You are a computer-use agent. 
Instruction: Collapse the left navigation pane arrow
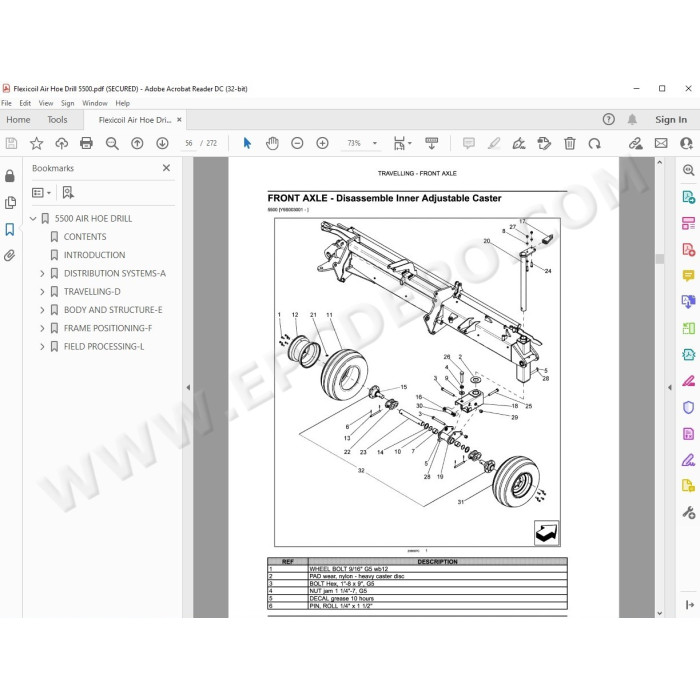pos(188,387)
